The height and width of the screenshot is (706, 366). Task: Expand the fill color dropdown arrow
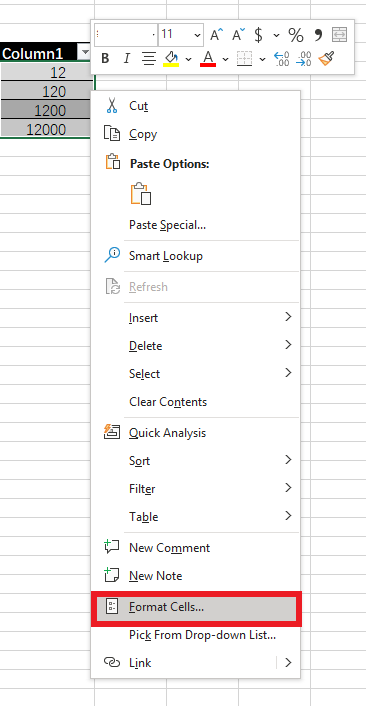coord(189,59)
